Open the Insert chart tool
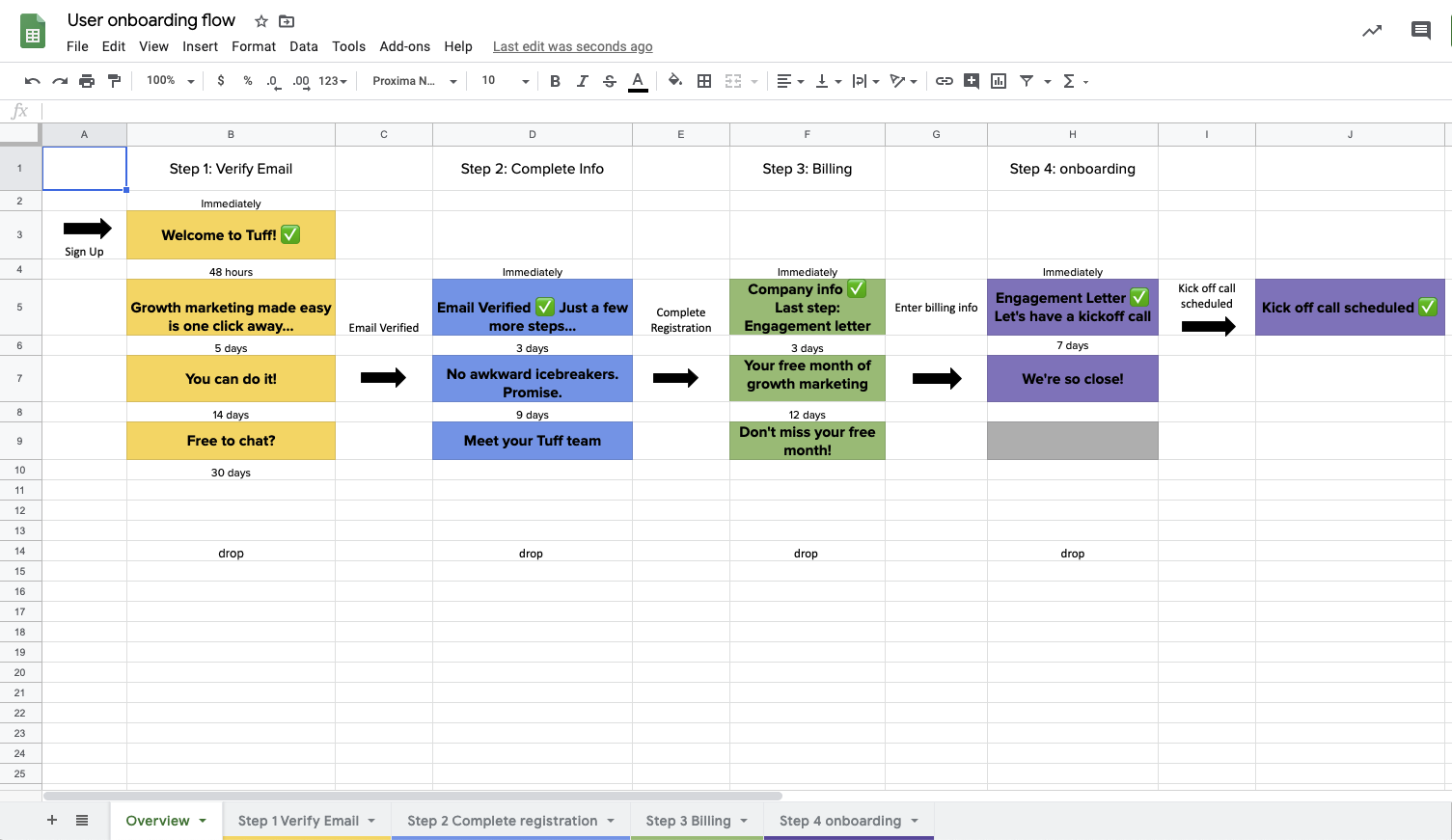 point(998,81)
